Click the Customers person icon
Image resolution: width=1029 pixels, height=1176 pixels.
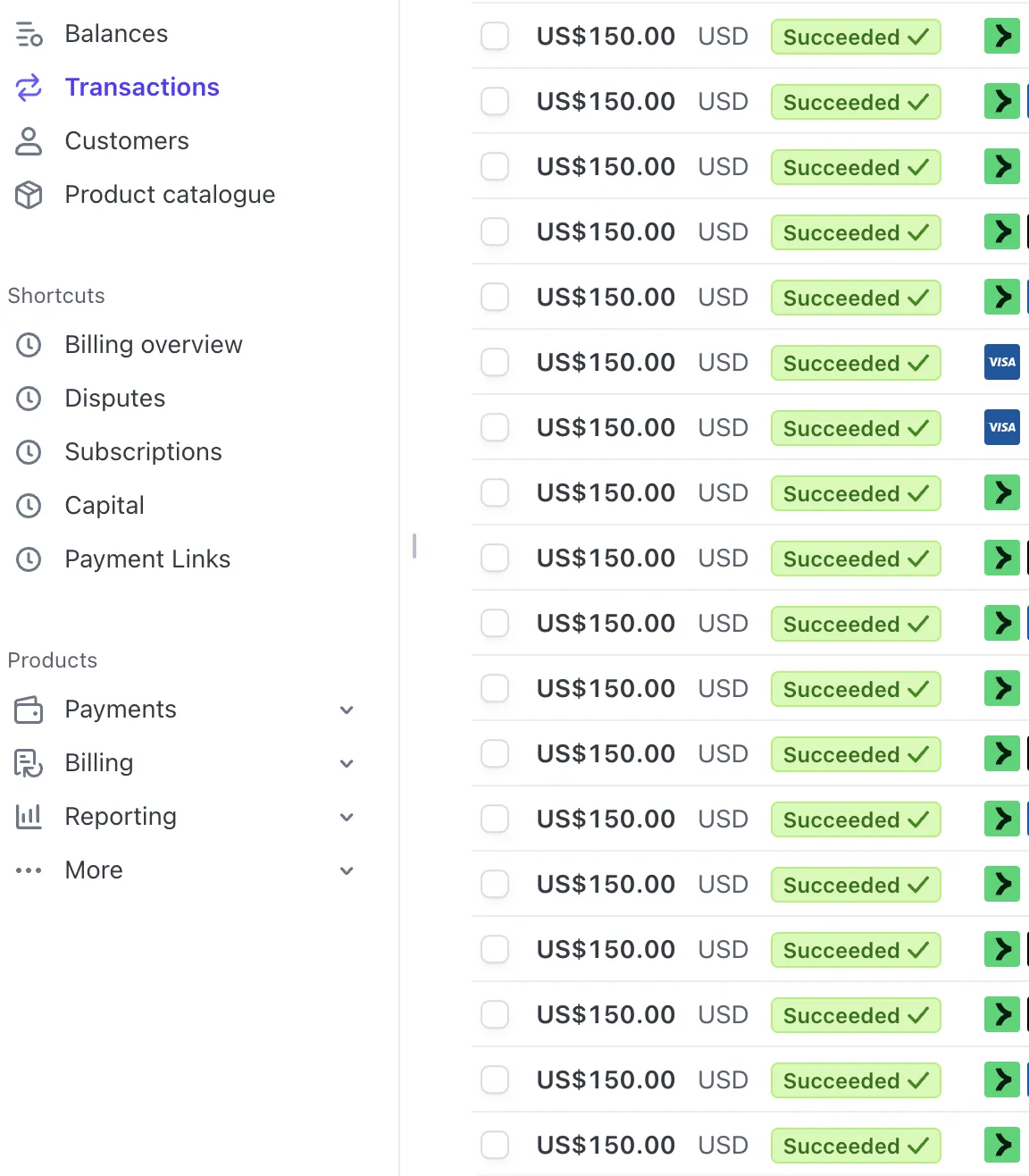[29, 141]
